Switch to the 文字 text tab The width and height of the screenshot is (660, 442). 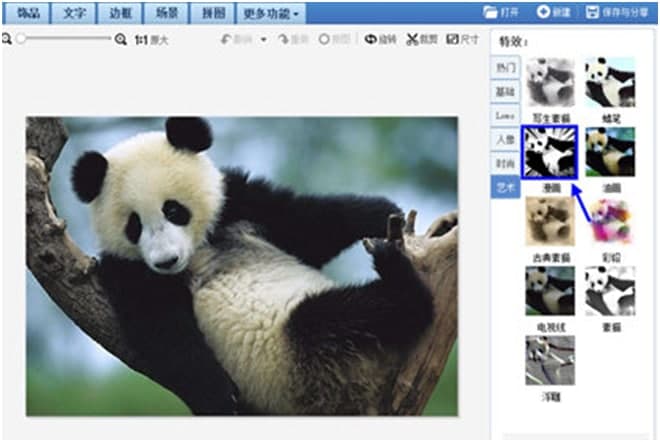[x=74, y=13]
